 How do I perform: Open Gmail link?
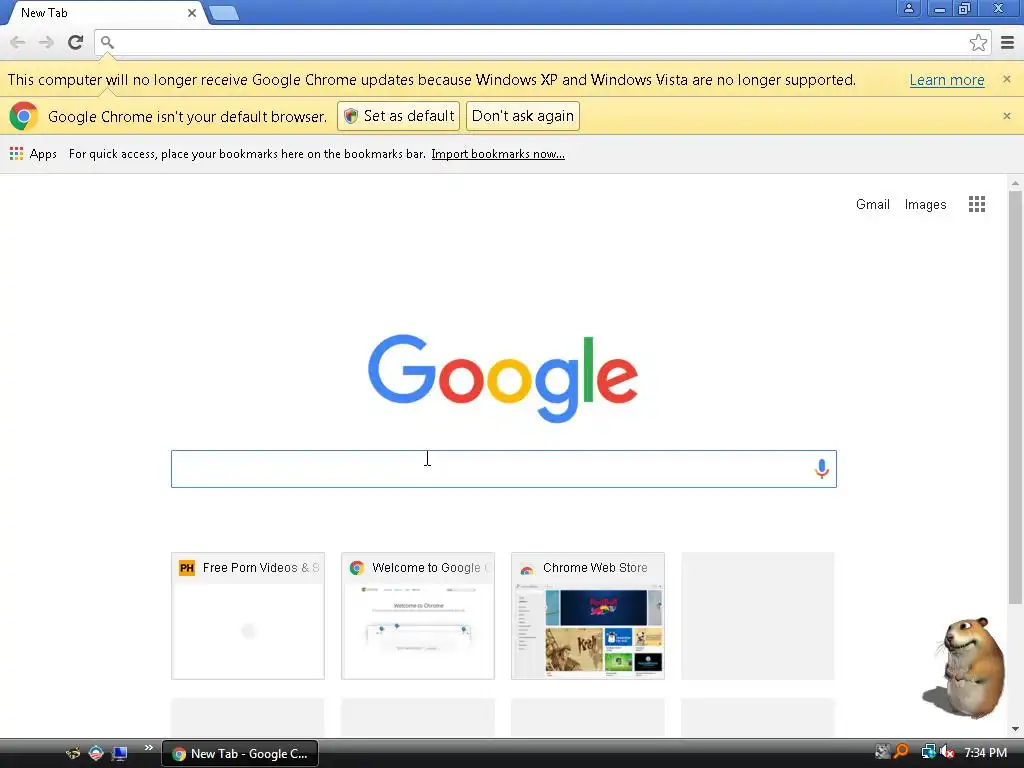coord(872,204)
